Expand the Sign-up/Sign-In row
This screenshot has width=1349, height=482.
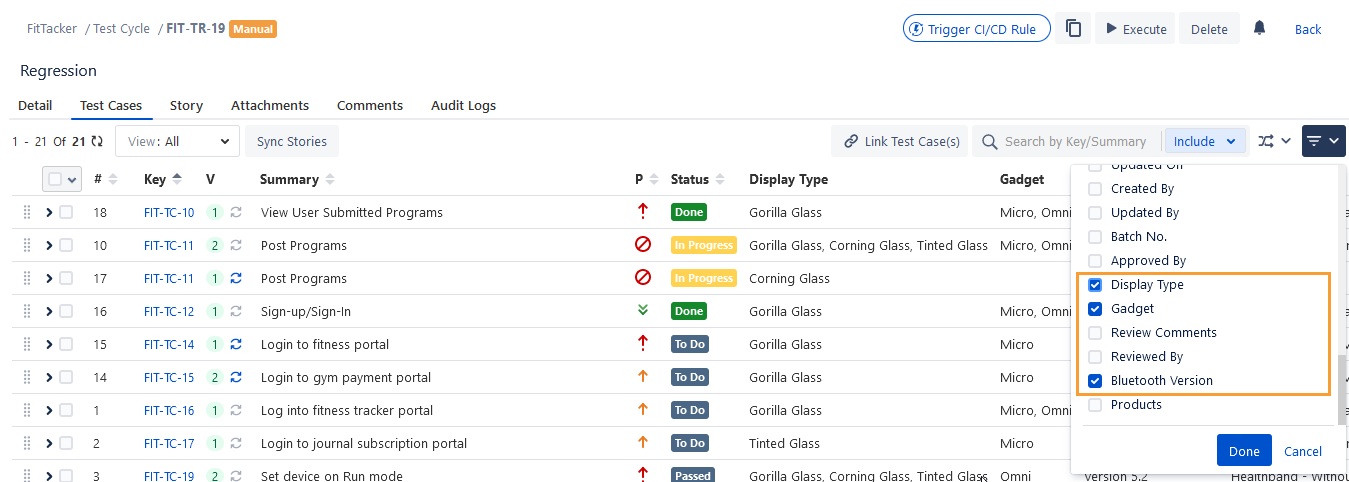[x=49, y=311]
